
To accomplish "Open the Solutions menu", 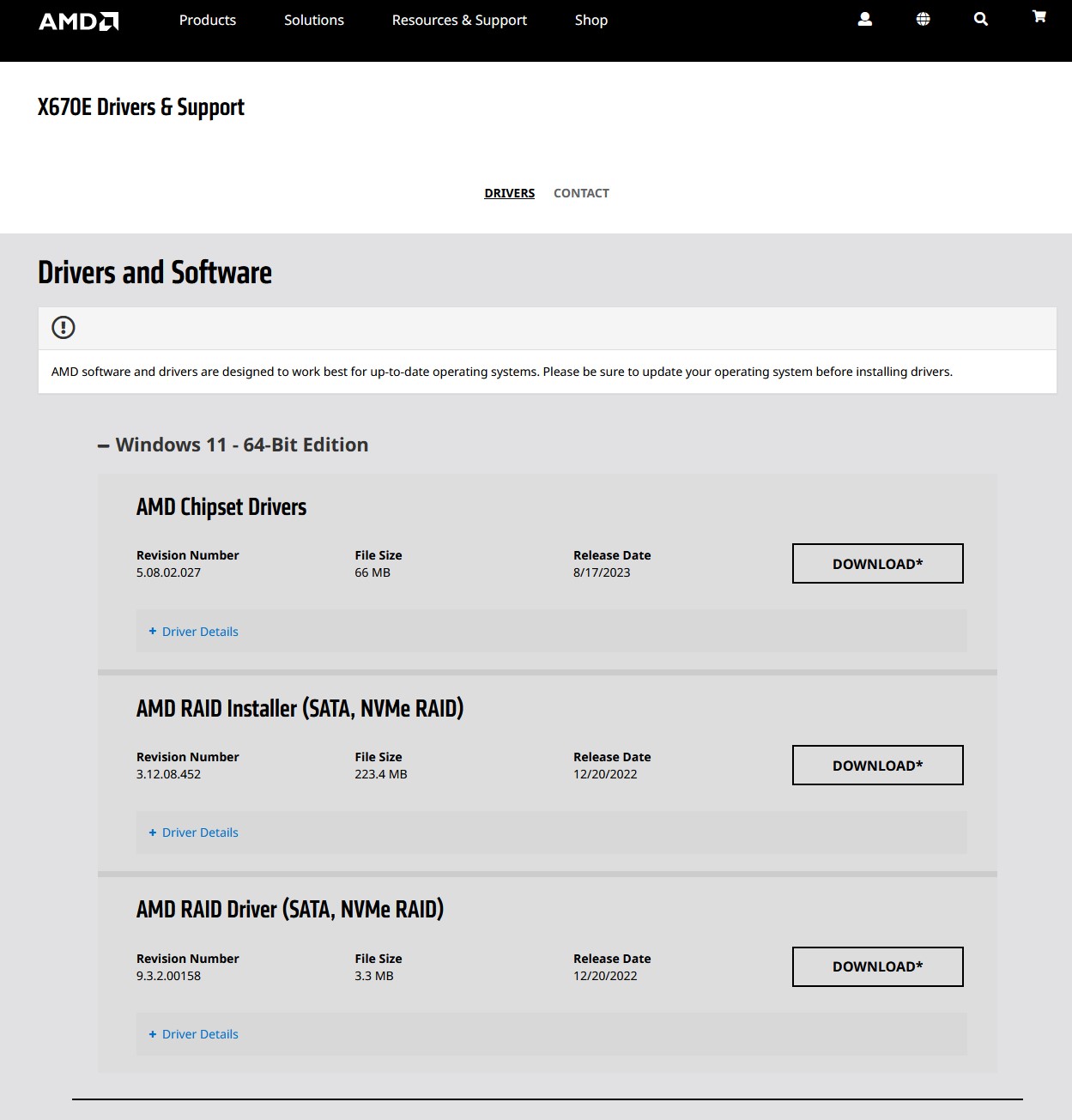I will pos(314,20).
